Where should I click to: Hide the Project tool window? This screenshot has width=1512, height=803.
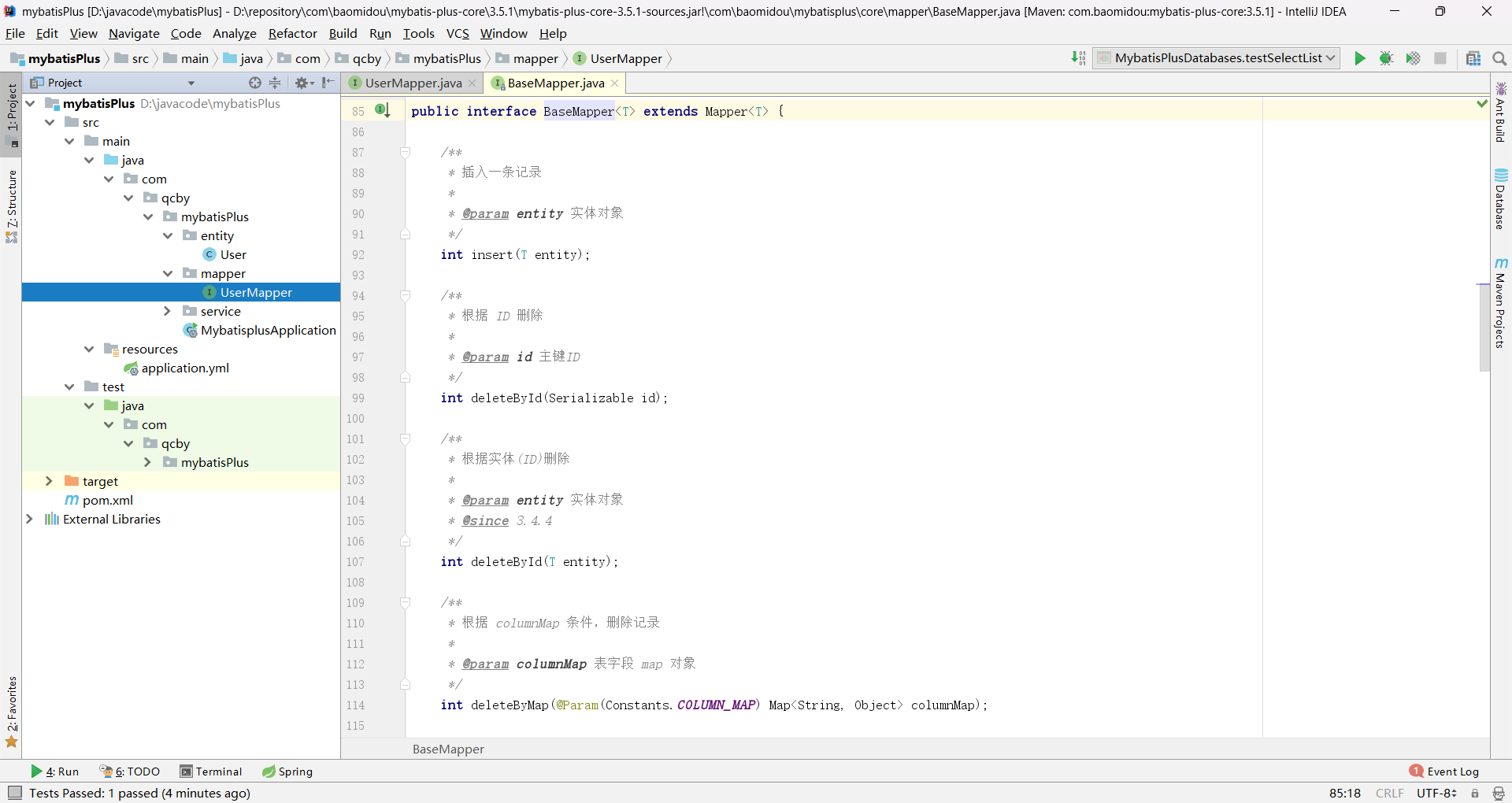point(328,83)
